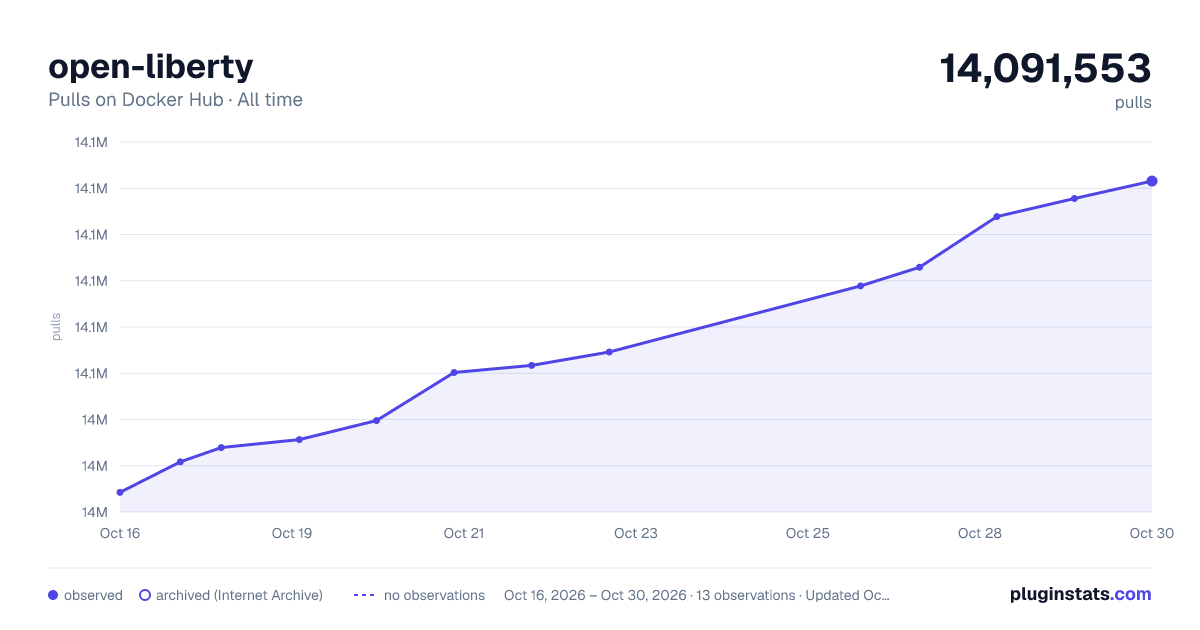The image size is (1200, 630).
Task: Click the "Oct 21" x-axis label
Action: pyautogui.click(x=464, y=533)
